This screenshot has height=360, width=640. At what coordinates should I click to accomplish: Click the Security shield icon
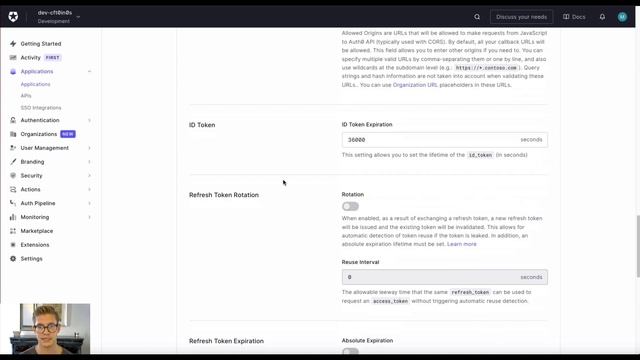tap(13, 176)
